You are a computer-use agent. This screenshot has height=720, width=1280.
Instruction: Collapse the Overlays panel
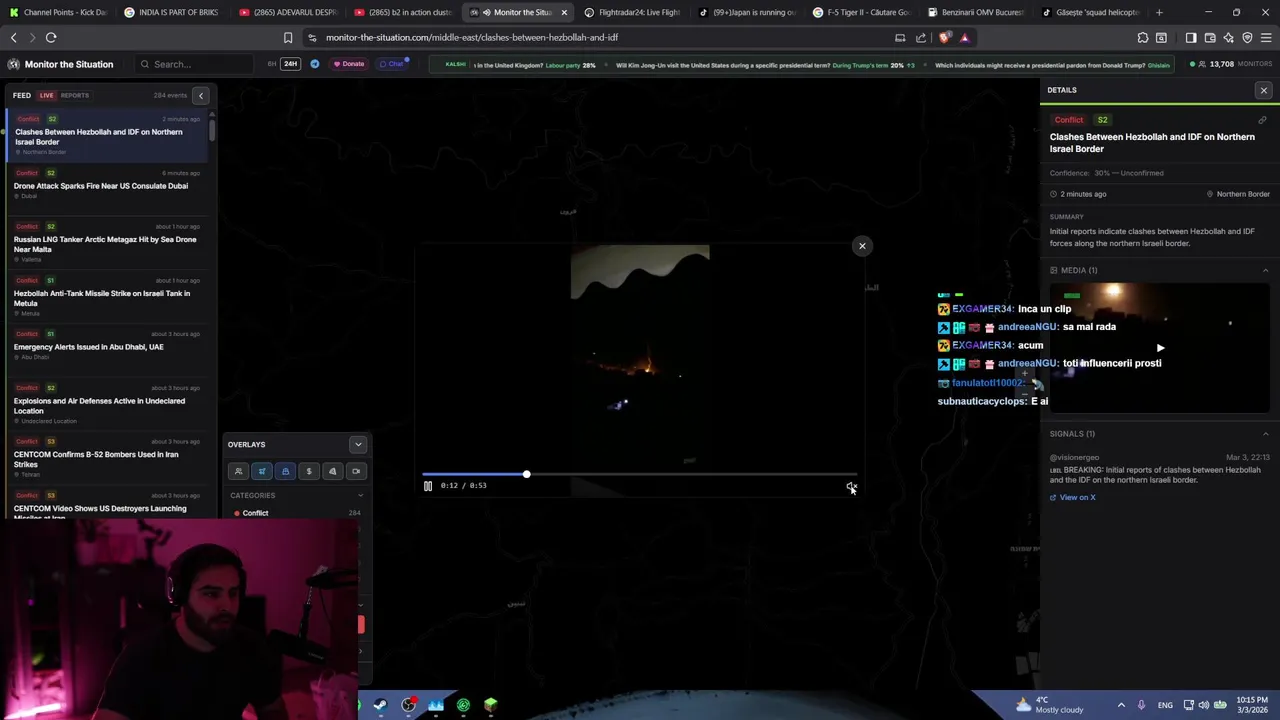[x=358, y=444]
